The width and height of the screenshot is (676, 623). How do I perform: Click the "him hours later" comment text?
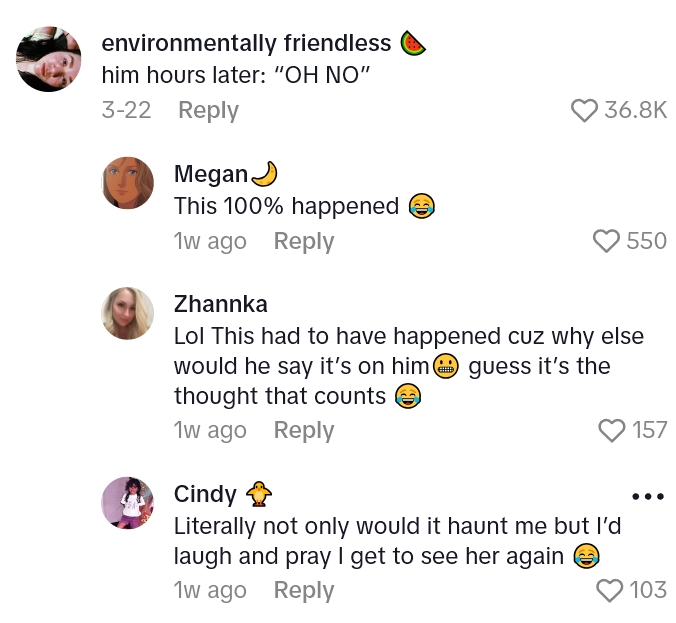(238, 75)
